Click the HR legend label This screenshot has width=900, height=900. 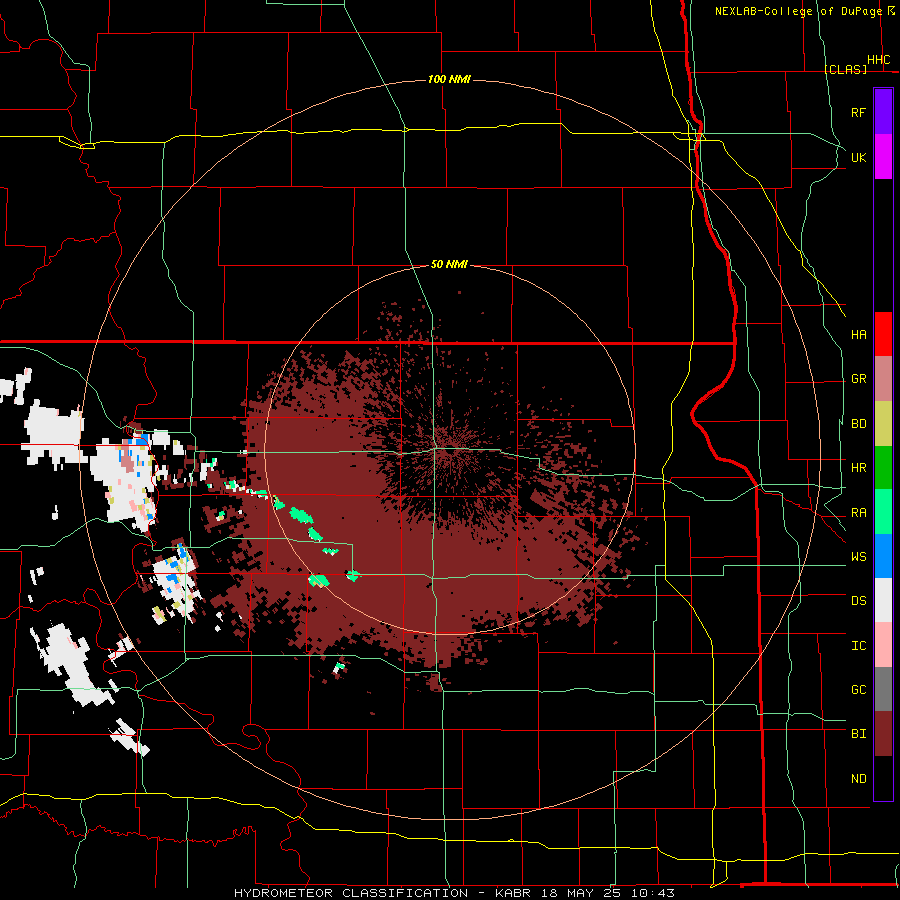coord(859,468)
